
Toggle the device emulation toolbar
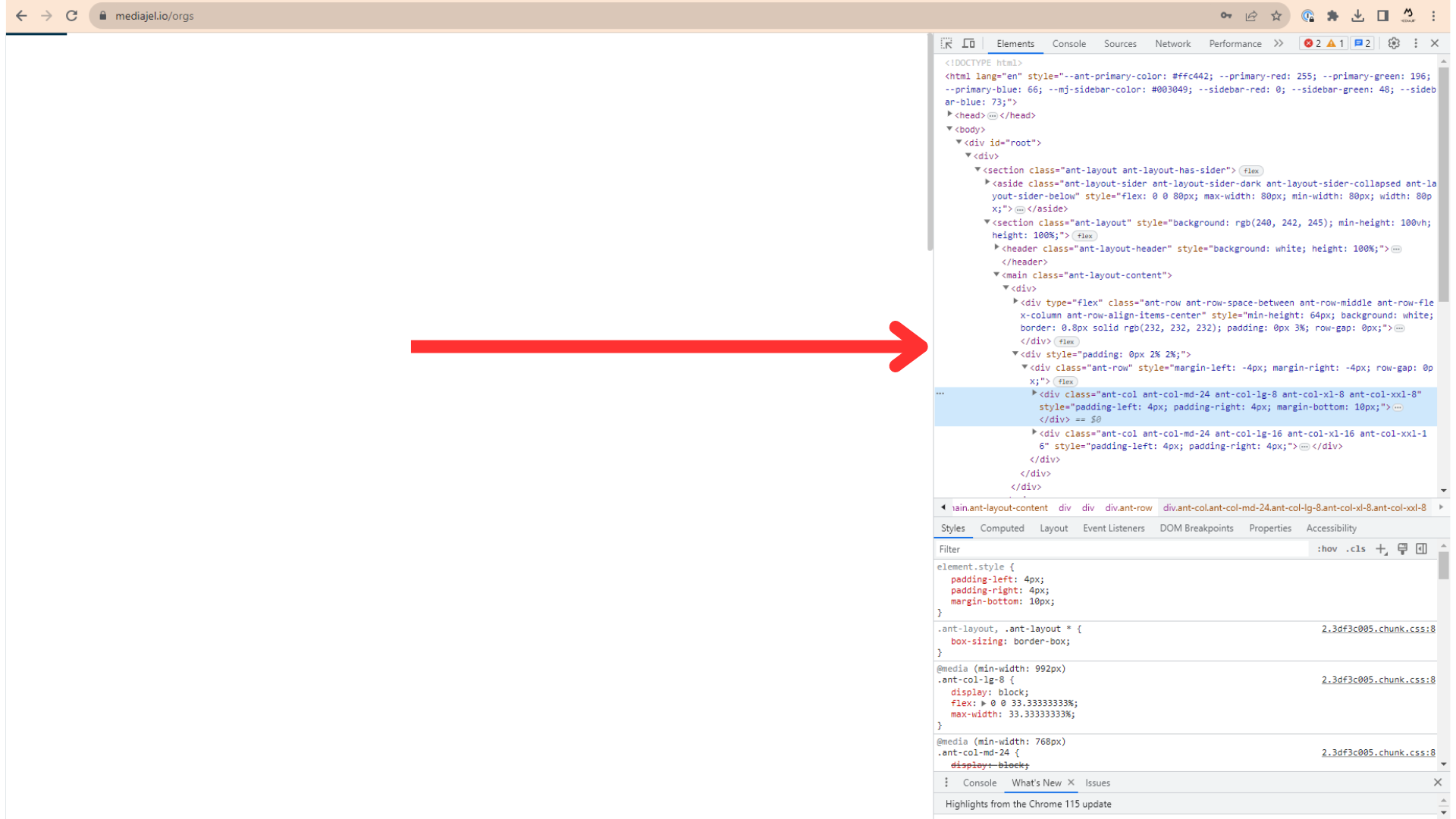pyautogui.click(x=968, y=43)
